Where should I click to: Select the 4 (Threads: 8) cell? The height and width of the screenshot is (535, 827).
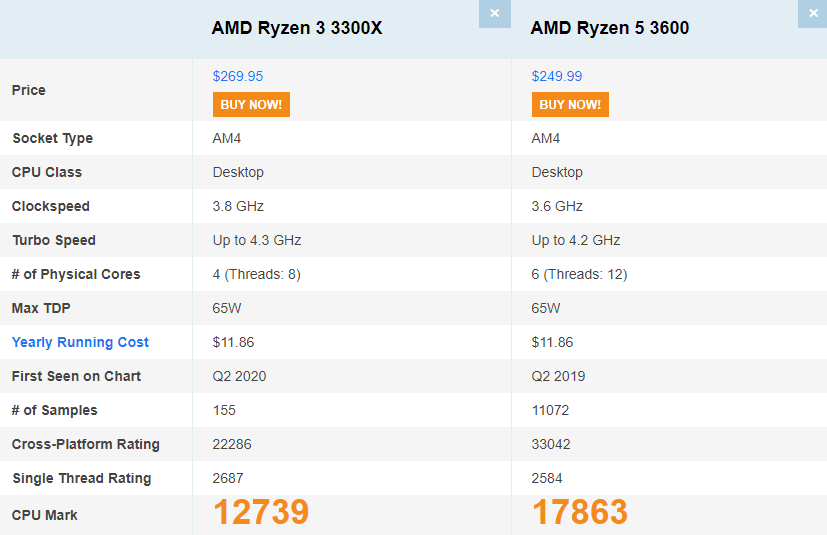(256, 274)
